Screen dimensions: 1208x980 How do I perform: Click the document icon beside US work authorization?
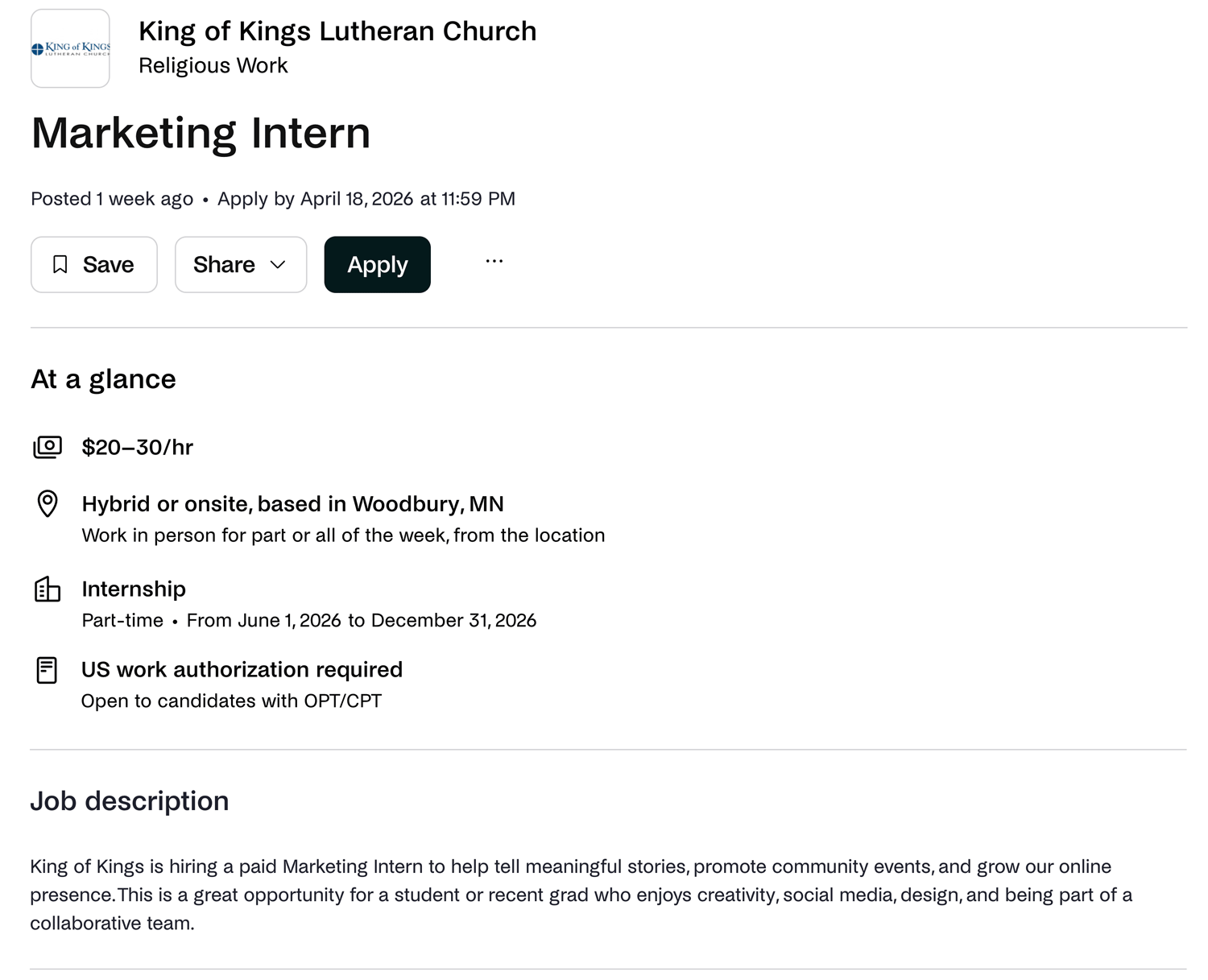pos(48,669)
